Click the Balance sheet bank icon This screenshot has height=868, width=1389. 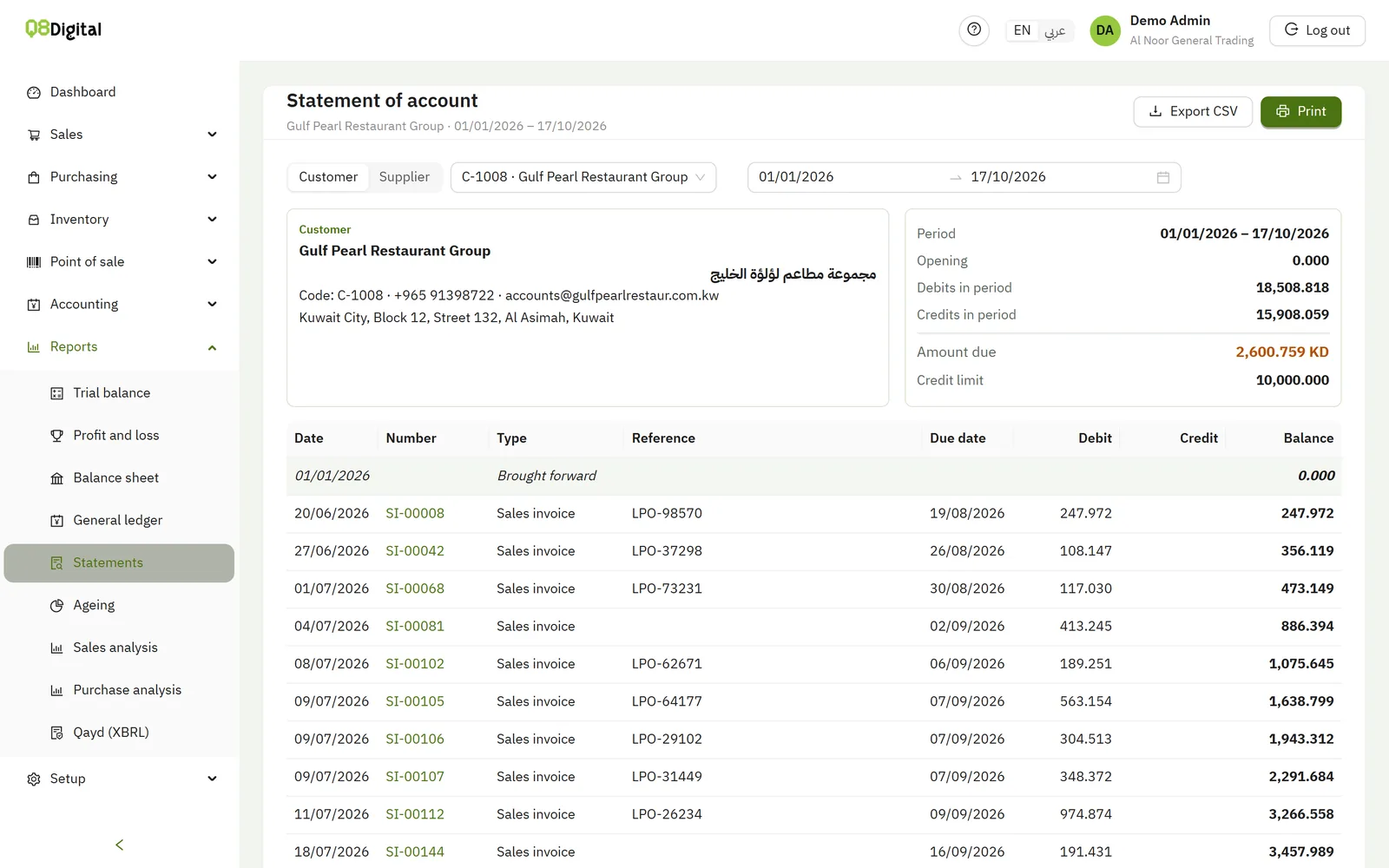tap(57, 478)
